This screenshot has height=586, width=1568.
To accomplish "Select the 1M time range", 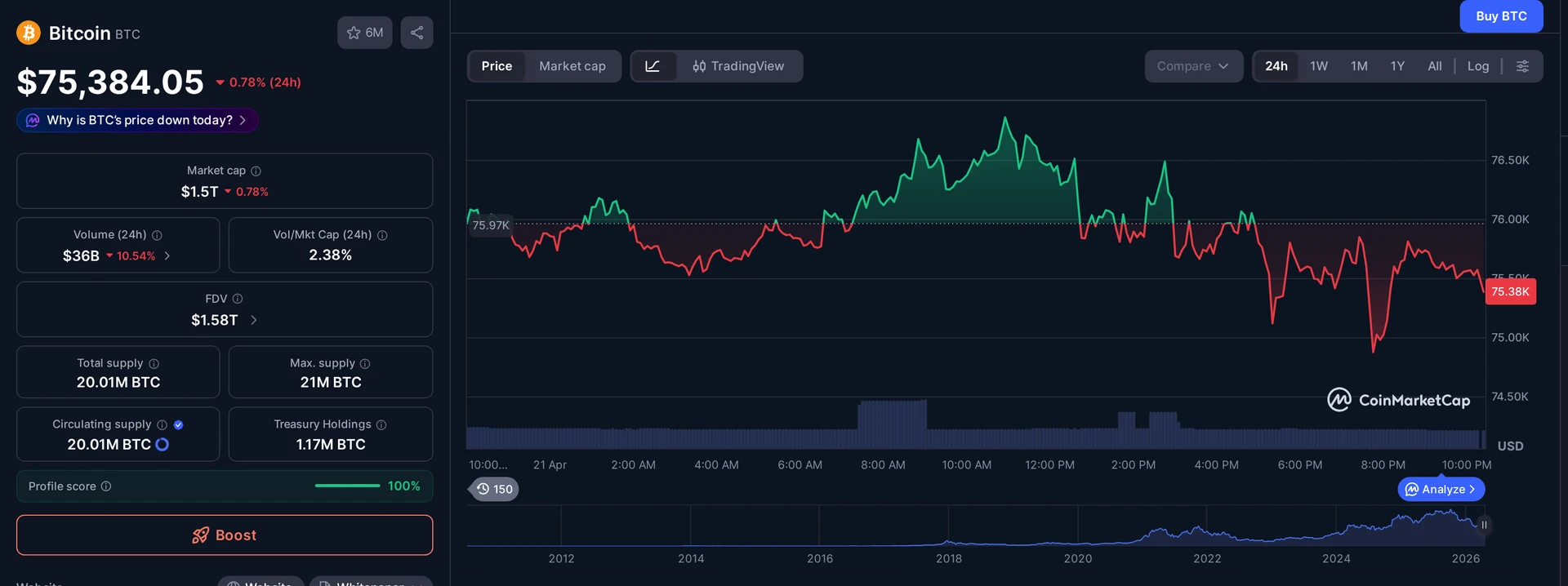I will pos(1359,66).
